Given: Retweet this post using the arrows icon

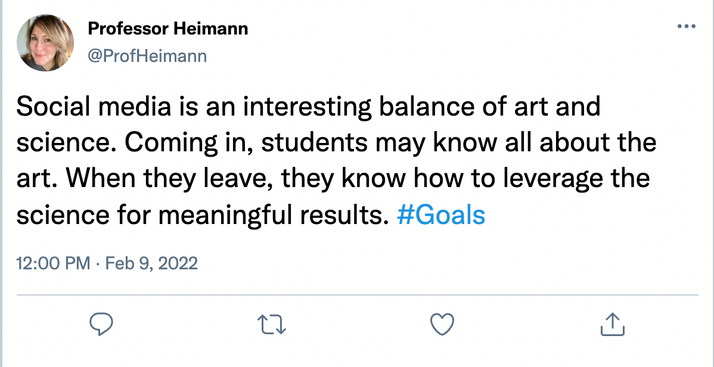Looking at the screenshot, I should pos(272,325).
